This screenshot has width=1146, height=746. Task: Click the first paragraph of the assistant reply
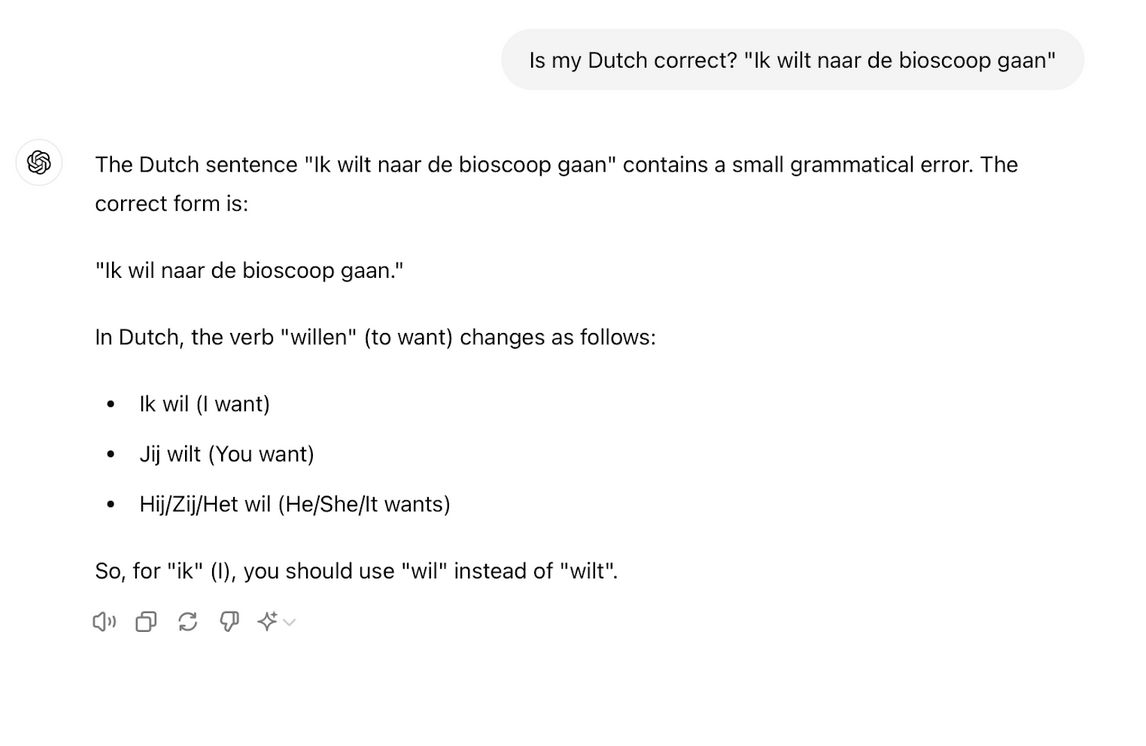556,183
